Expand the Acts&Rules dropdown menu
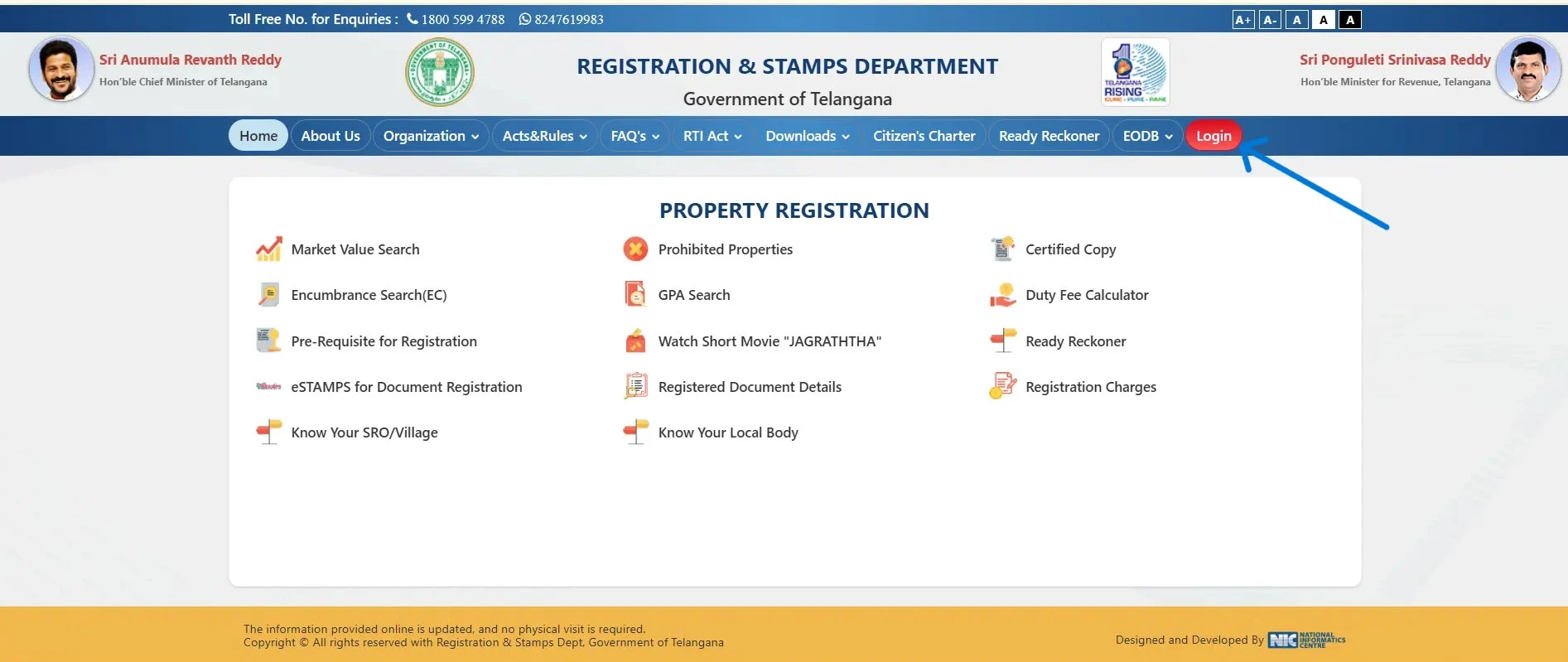 coord(544,136)
